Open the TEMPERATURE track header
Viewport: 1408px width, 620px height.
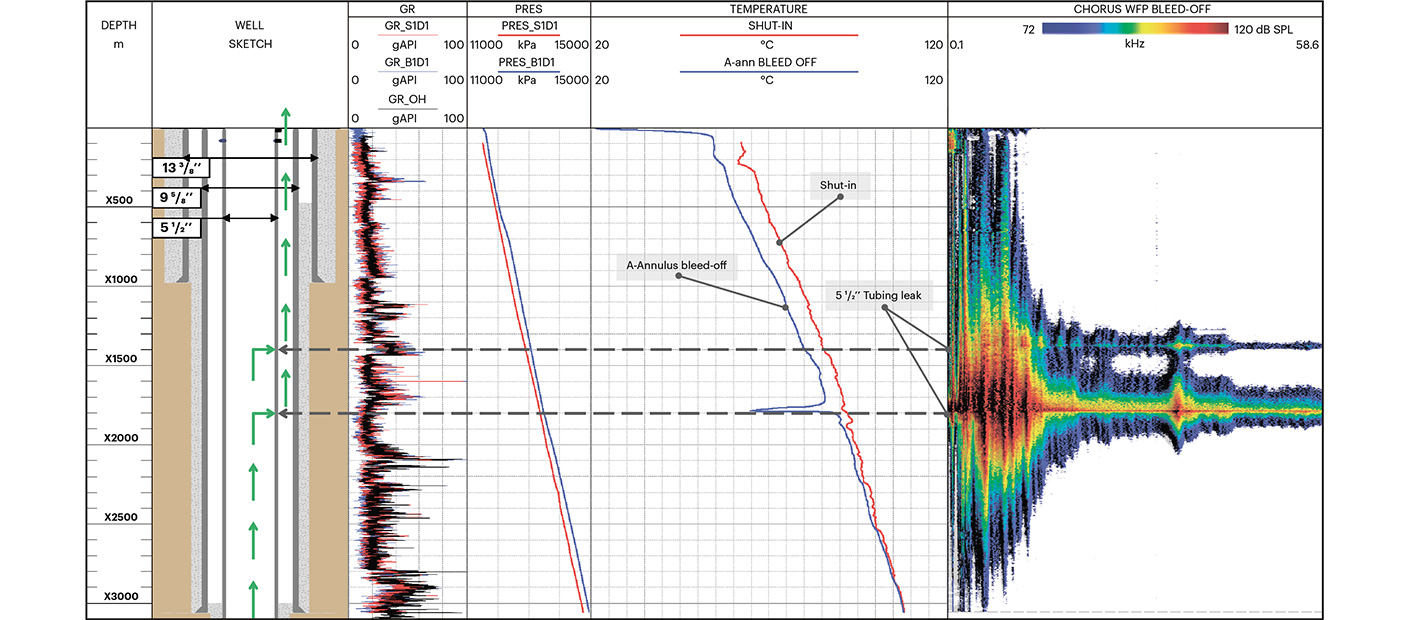coord(768,8)
